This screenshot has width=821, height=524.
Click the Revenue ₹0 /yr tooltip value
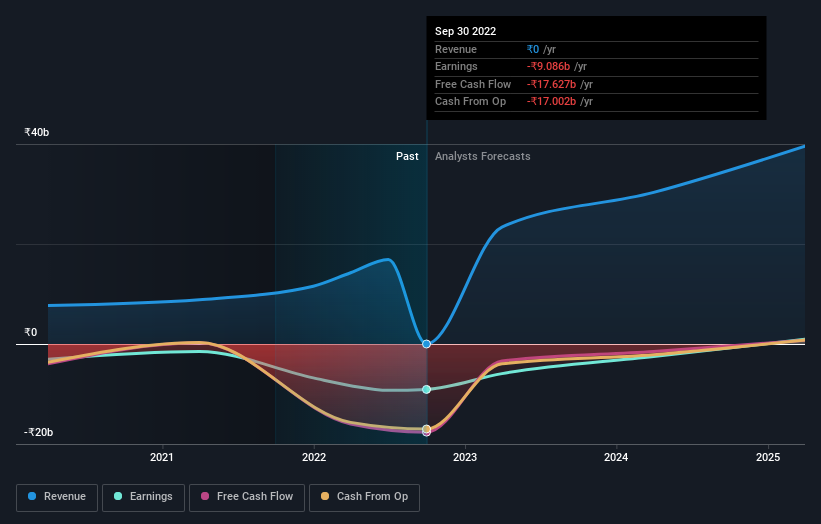pyautogui.click(x=541, y=49)
